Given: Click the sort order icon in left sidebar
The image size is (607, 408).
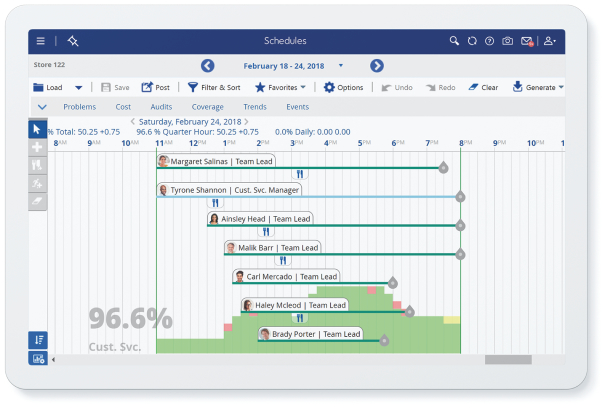Looking at the screenshot, I should 37,339.
